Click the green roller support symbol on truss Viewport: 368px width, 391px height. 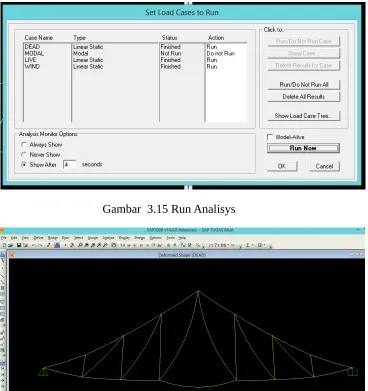(x=353, y=371)
